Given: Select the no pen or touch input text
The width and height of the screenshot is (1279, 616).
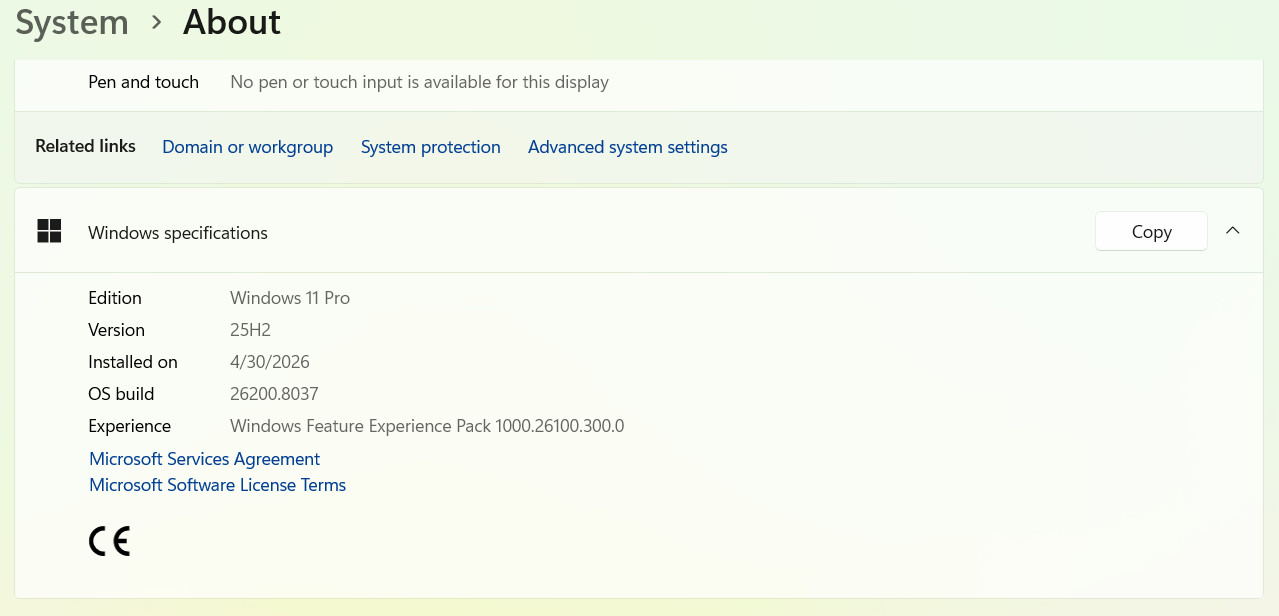Looking at the screenshot, I should coord(419,82).
